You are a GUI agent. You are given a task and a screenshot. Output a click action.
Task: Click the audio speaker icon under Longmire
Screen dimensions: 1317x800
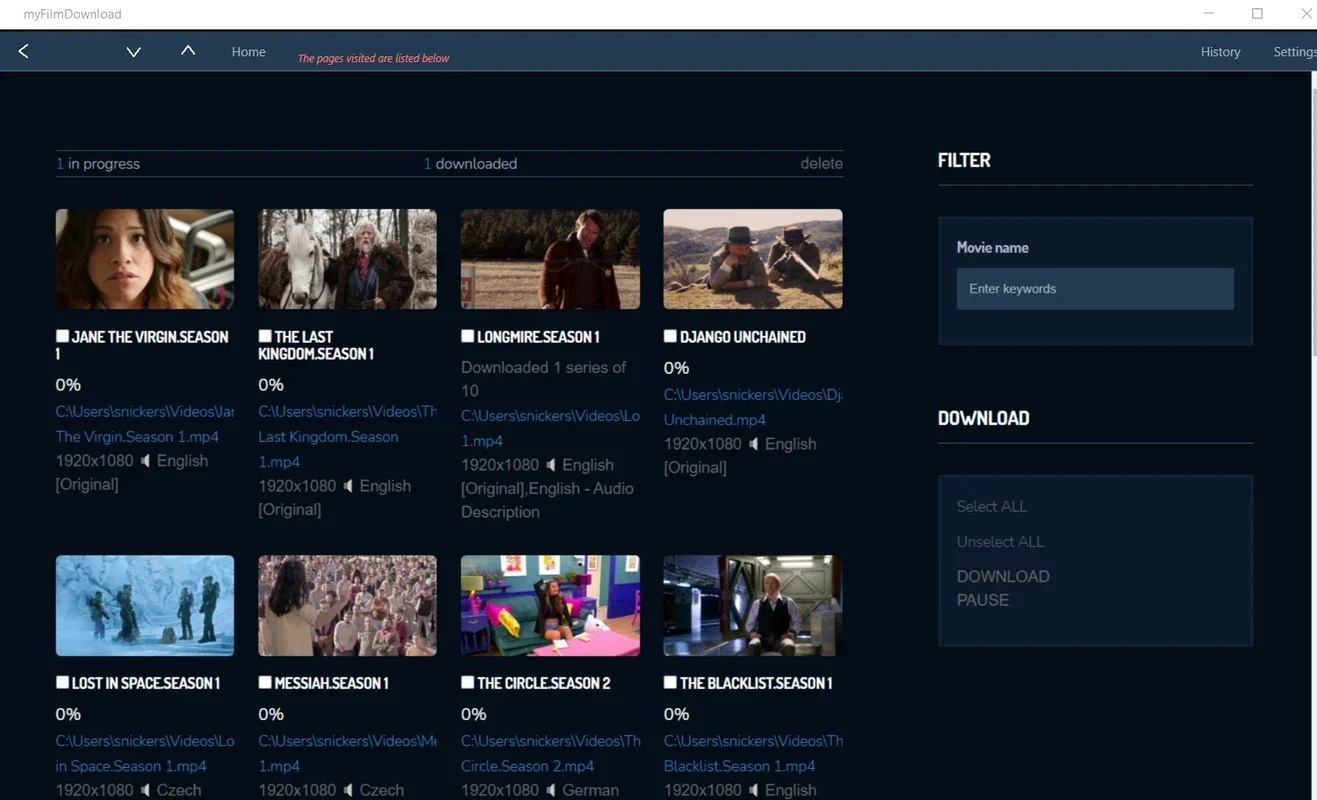click(551, 465)
